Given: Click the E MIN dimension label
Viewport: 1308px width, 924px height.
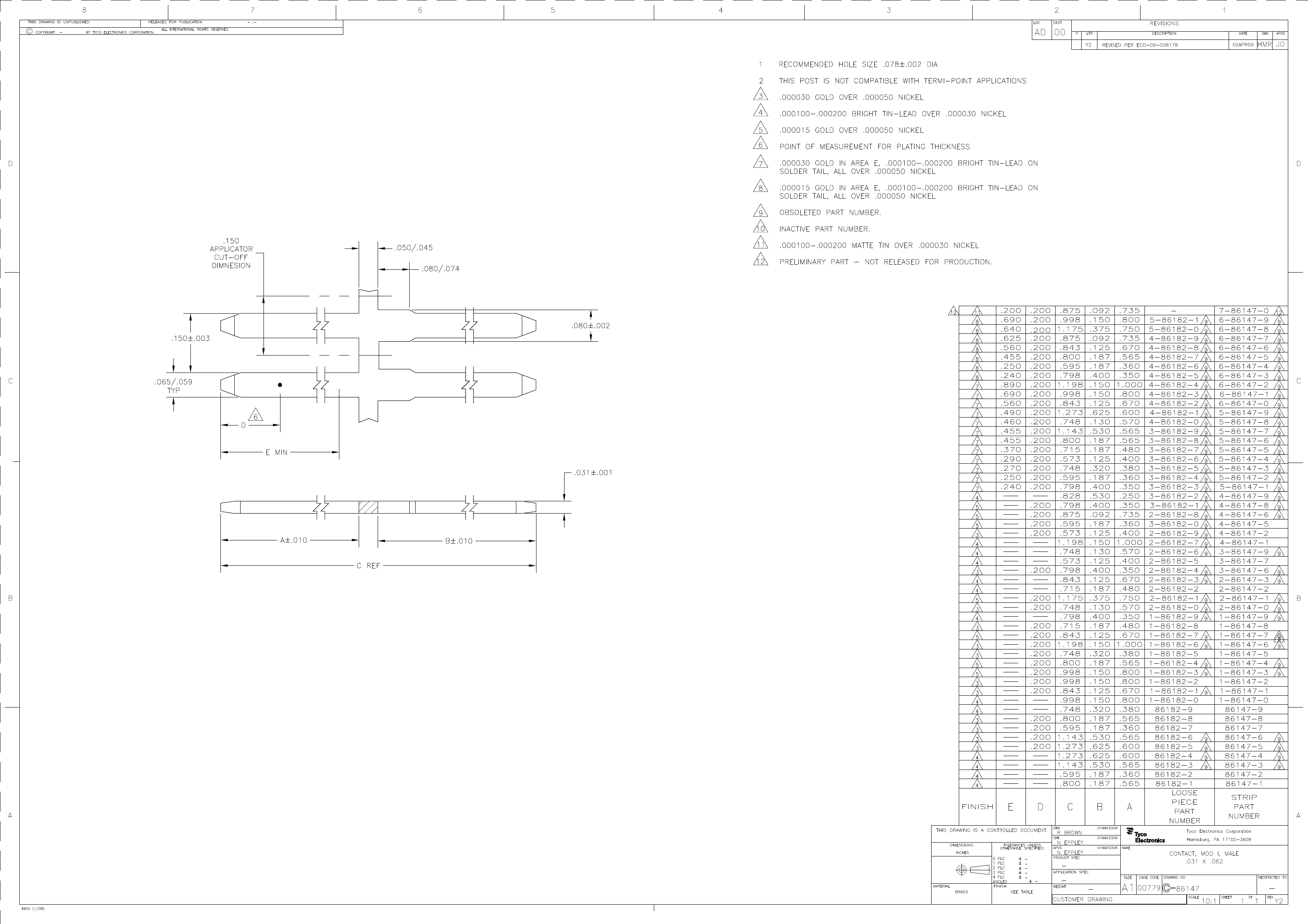Looking at the screenshot, I should coord(276,452).
